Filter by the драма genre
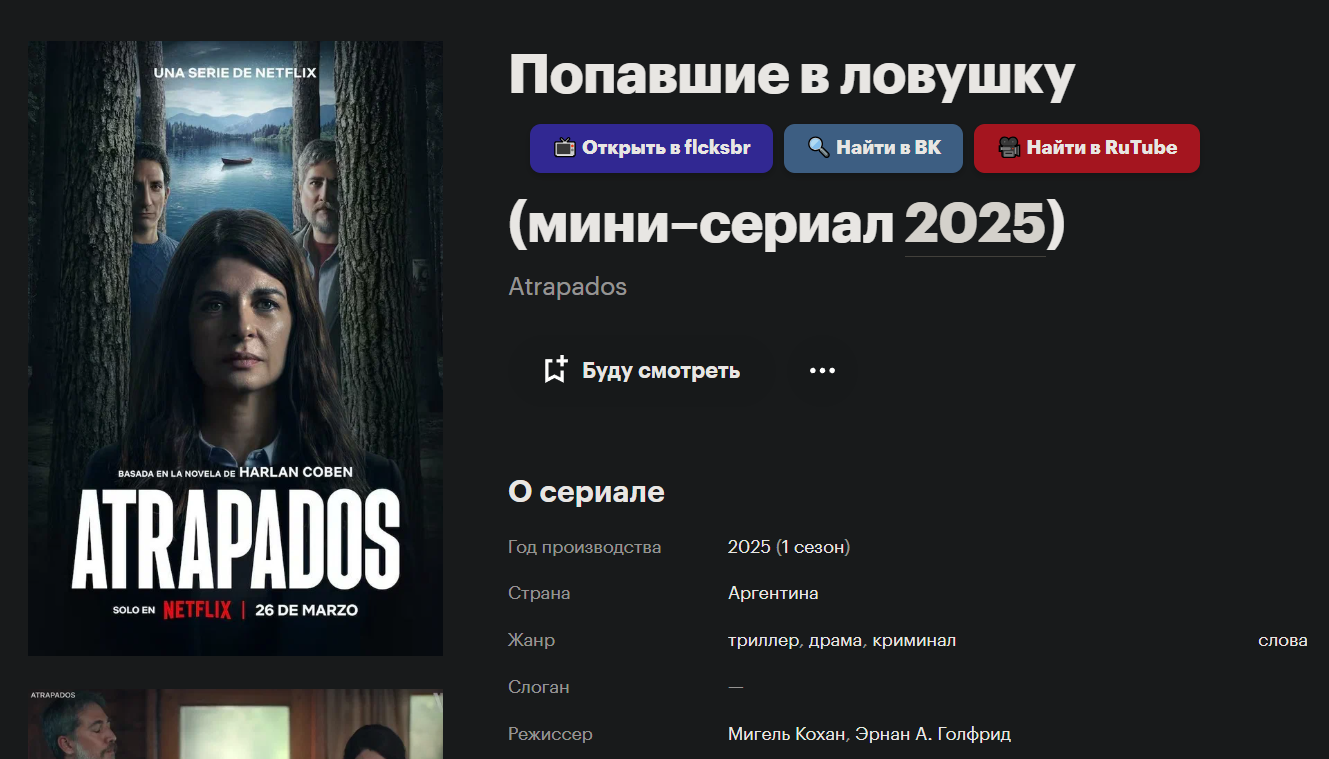 (834, 640)
